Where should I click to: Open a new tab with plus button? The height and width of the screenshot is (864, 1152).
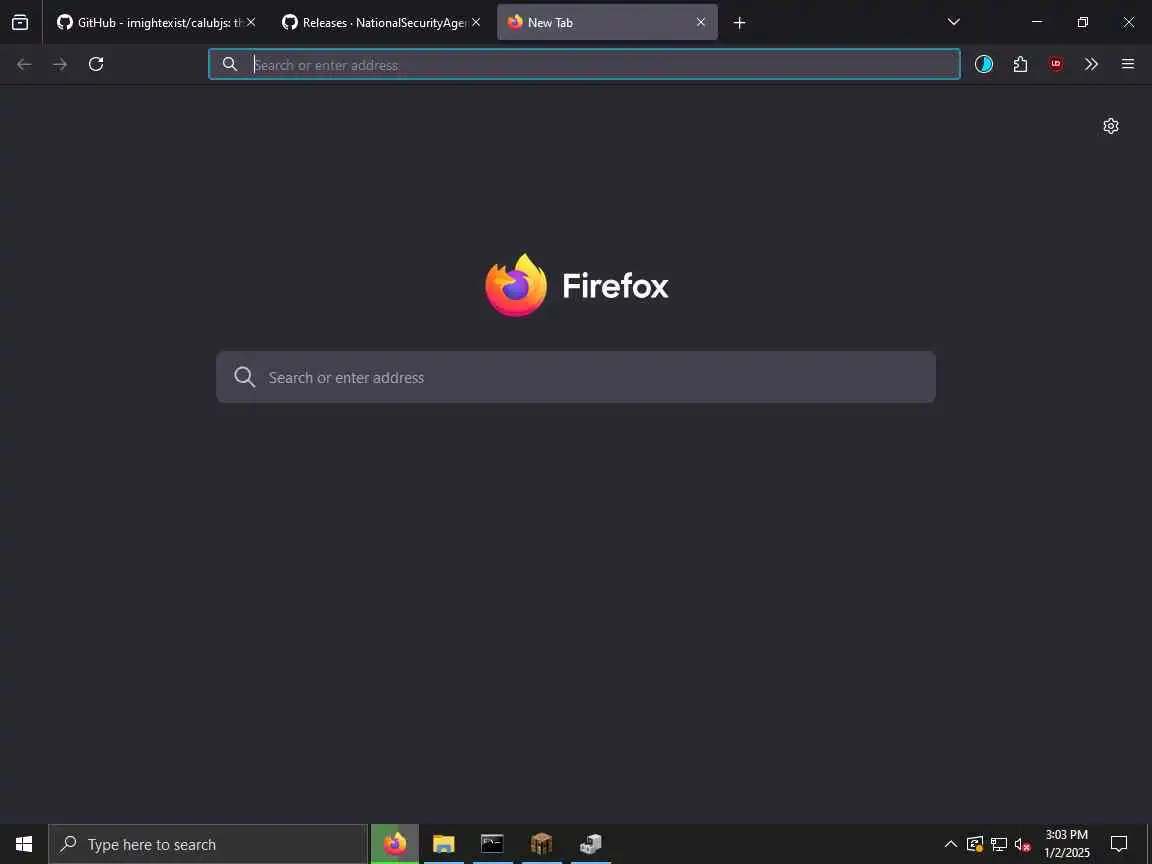[740, 23]
